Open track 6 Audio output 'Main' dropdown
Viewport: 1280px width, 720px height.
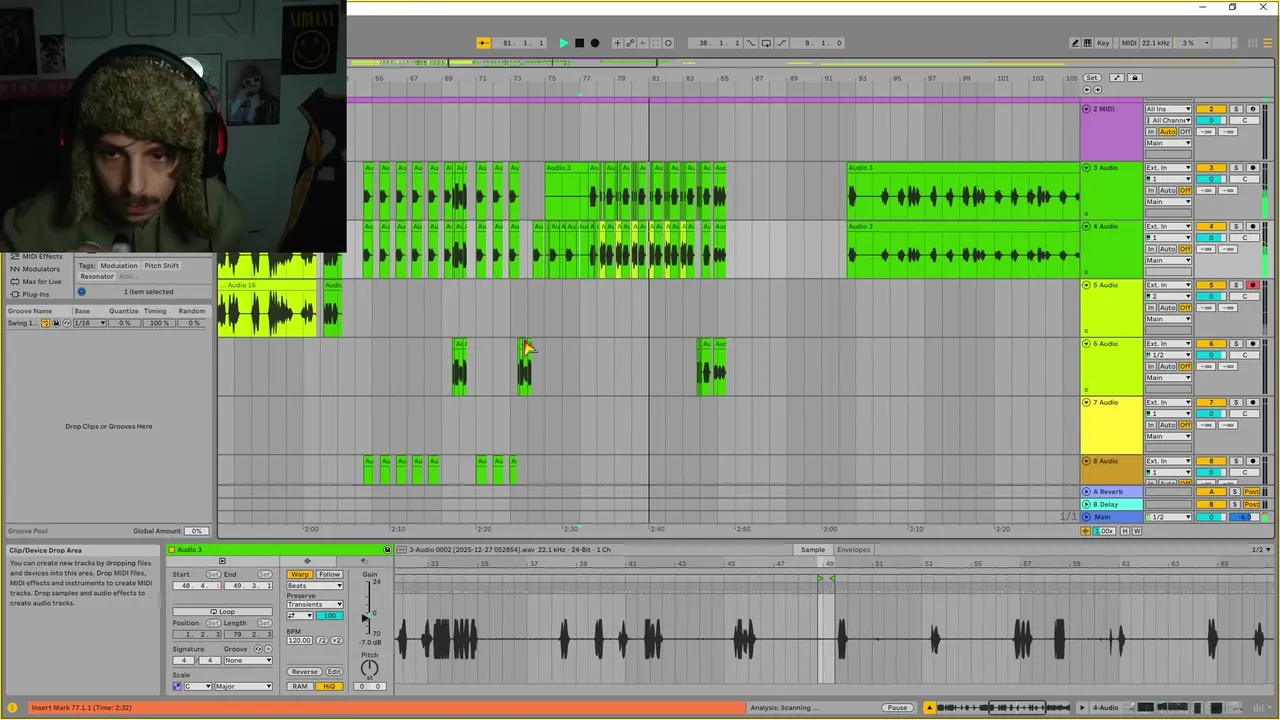[1169, 378]
